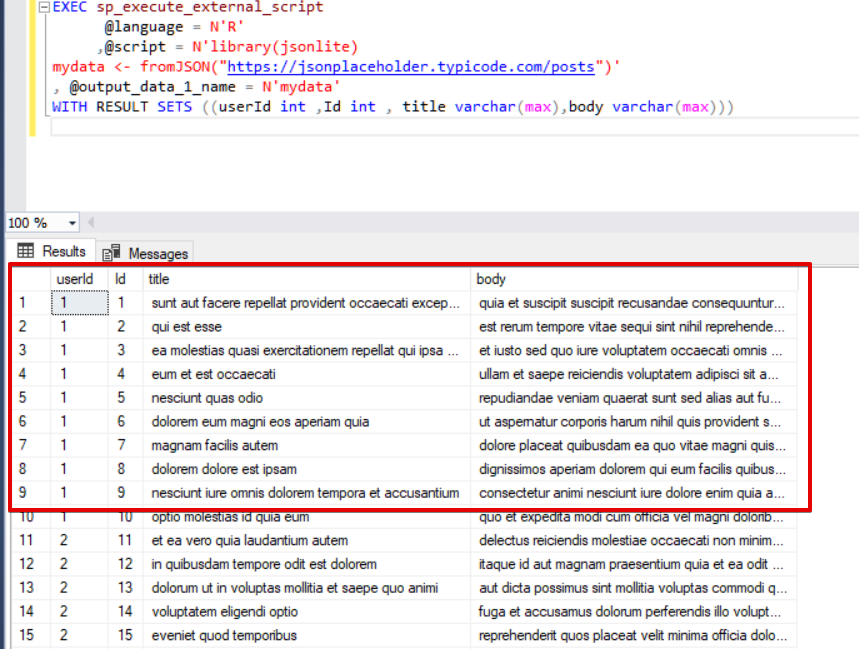
Task: Click Id cell with value 14
Action: (x=125, y=612)
